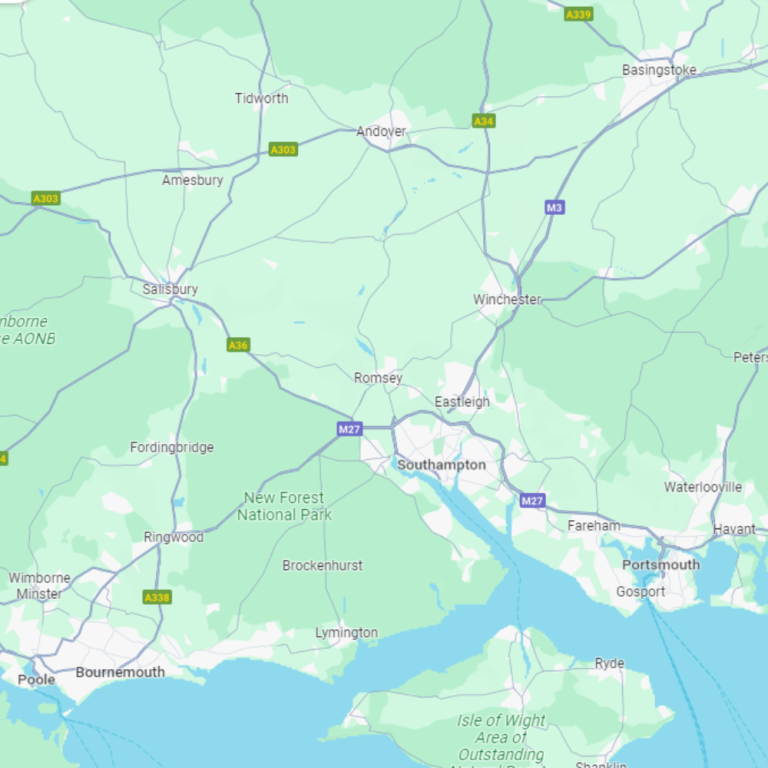Screen dimensions: 768x768
Task: Select the A339 road marker
Action: 578,14
